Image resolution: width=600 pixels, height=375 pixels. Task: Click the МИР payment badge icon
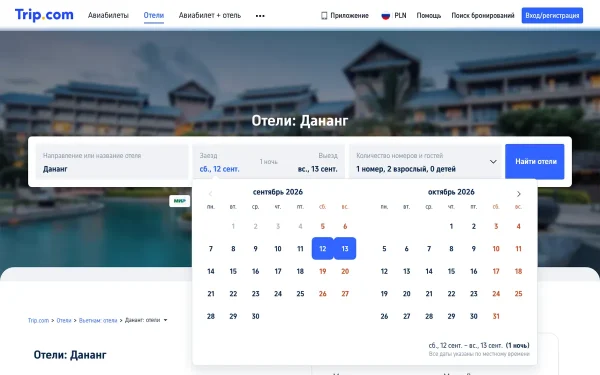pos(179,201)
